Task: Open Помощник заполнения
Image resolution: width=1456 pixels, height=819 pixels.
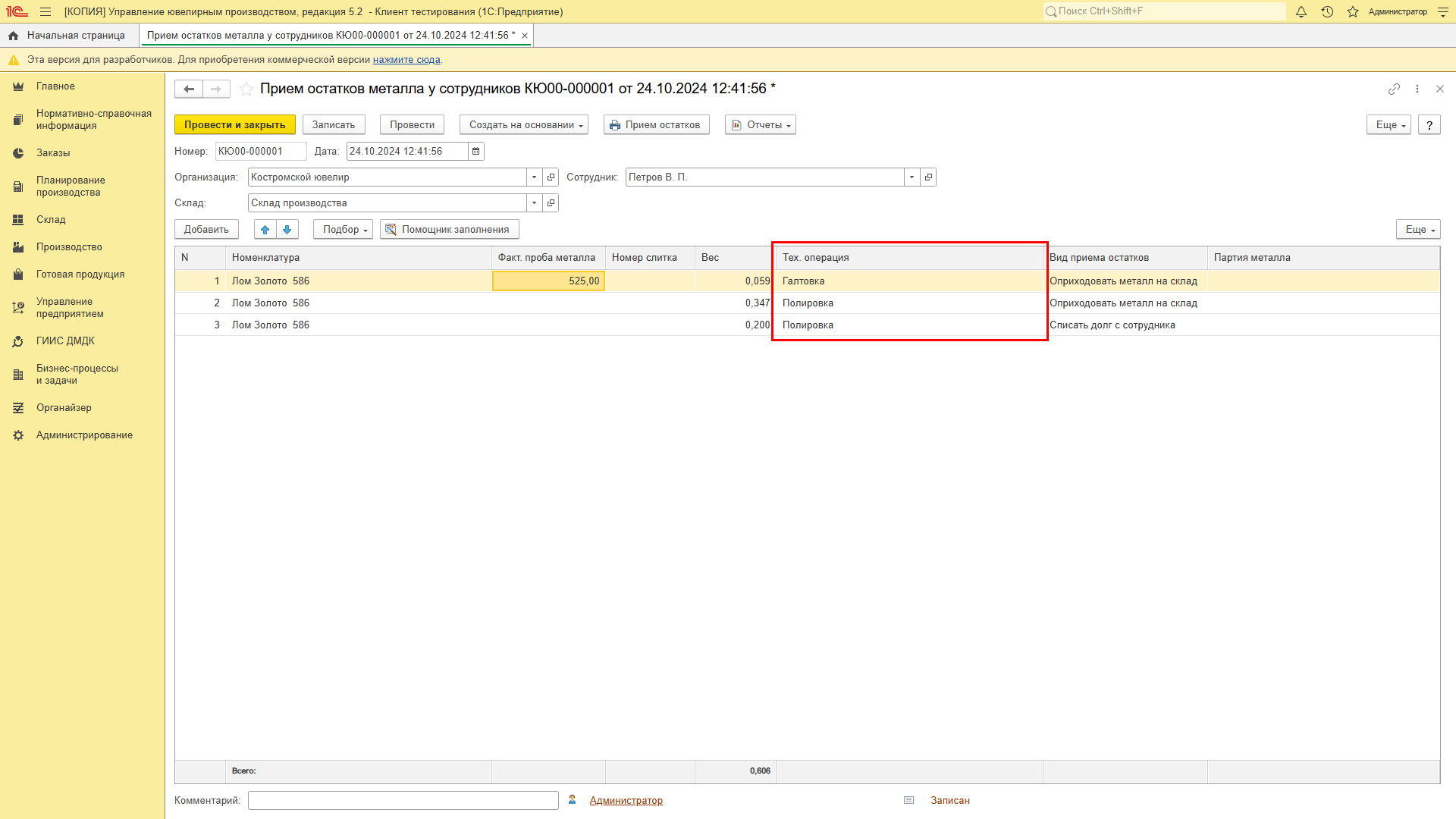Action: click(x=450, y=230)
